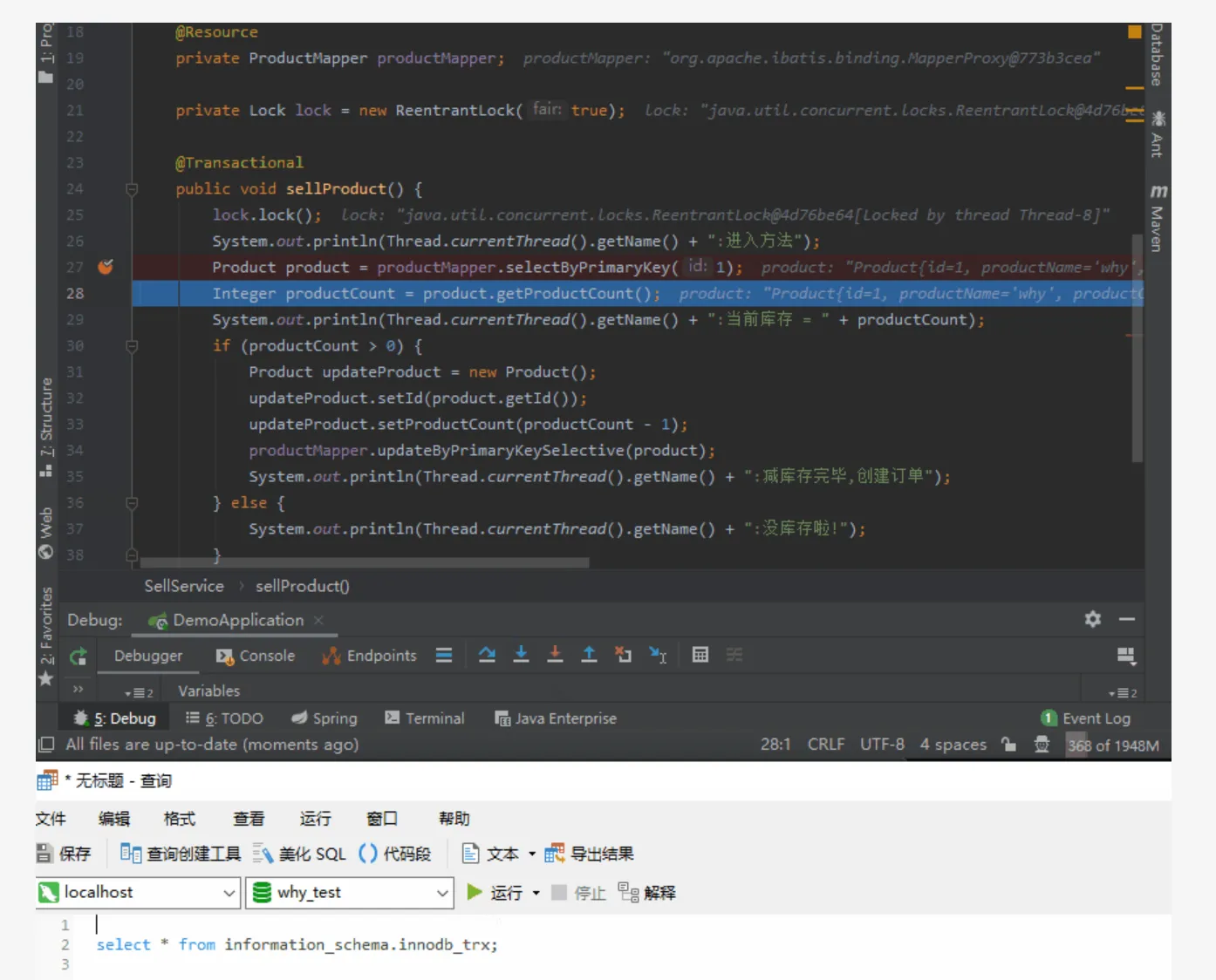1216x980 pixels.
Task: Open the Run (运行) options dropdown arrow
Action: 536,893
